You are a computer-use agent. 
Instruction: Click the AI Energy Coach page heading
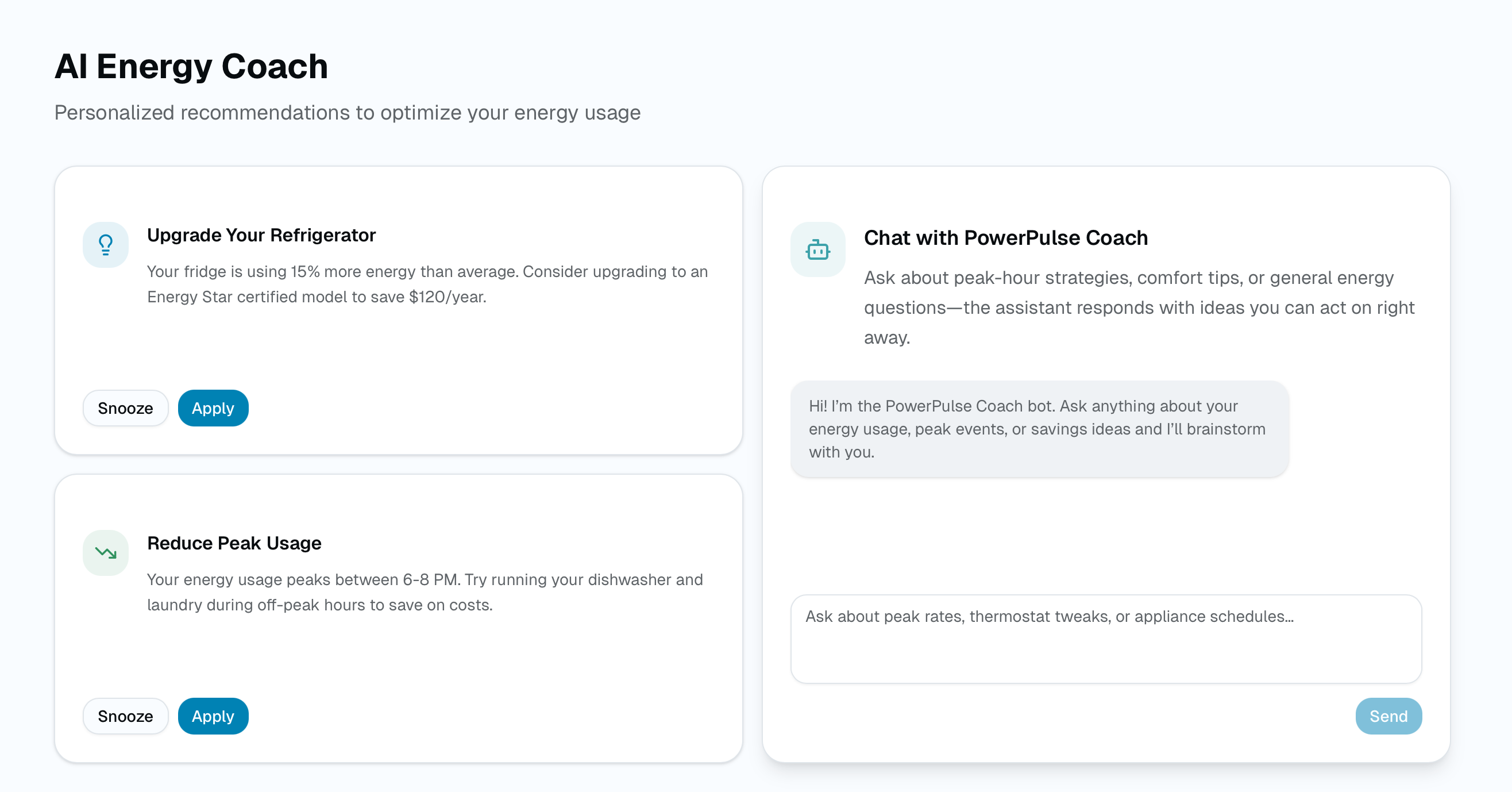click(x=191, y=66)
